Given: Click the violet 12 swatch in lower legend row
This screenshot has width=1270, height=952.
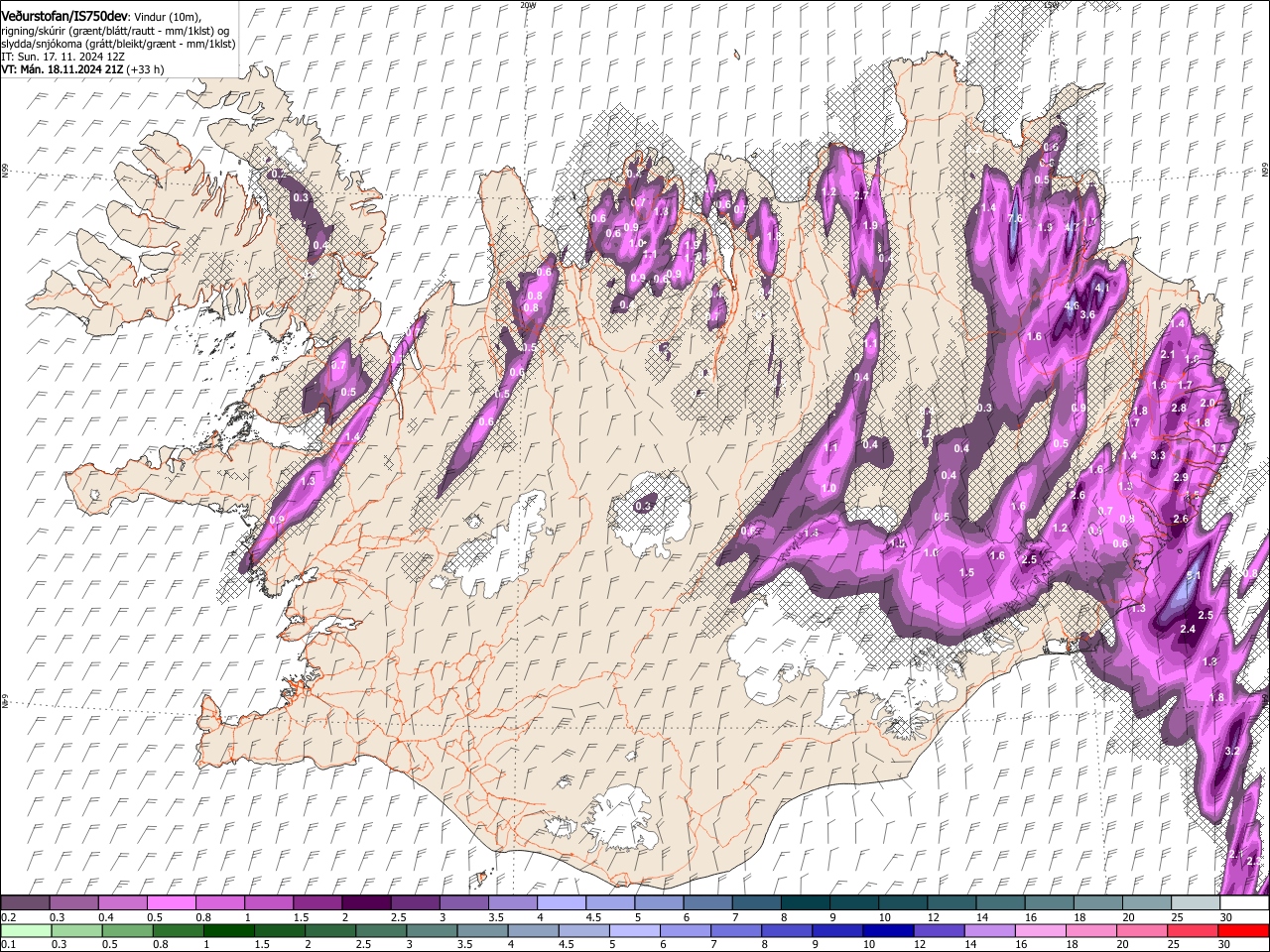Looking at the screenshot, I should (x=939, y=930).
